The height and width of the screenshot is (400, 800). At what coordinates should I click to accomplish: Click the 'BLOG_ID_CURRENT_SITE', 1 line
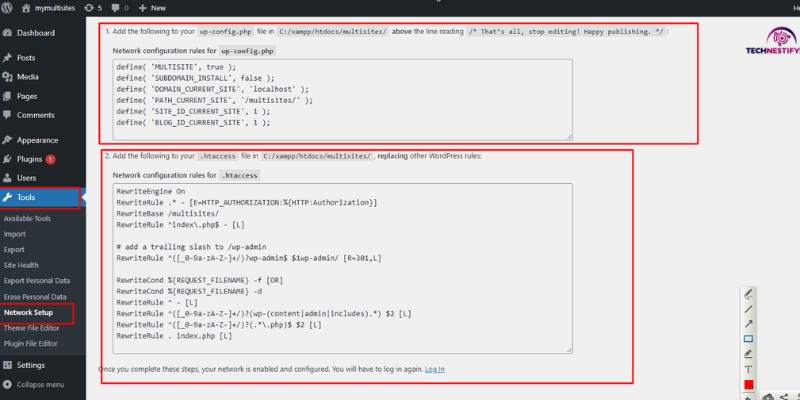tap(193, 122)
